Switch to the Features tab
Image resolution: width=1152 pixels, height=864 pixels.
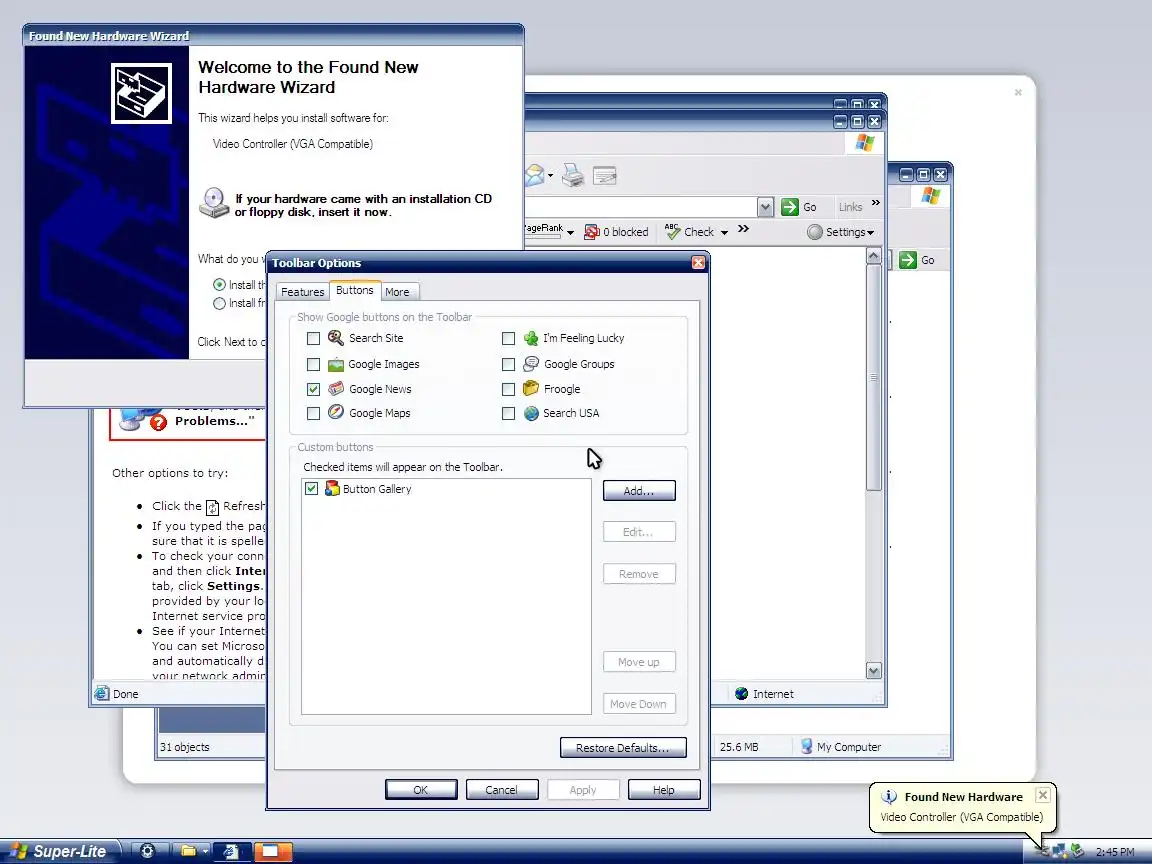pos(302,292)
